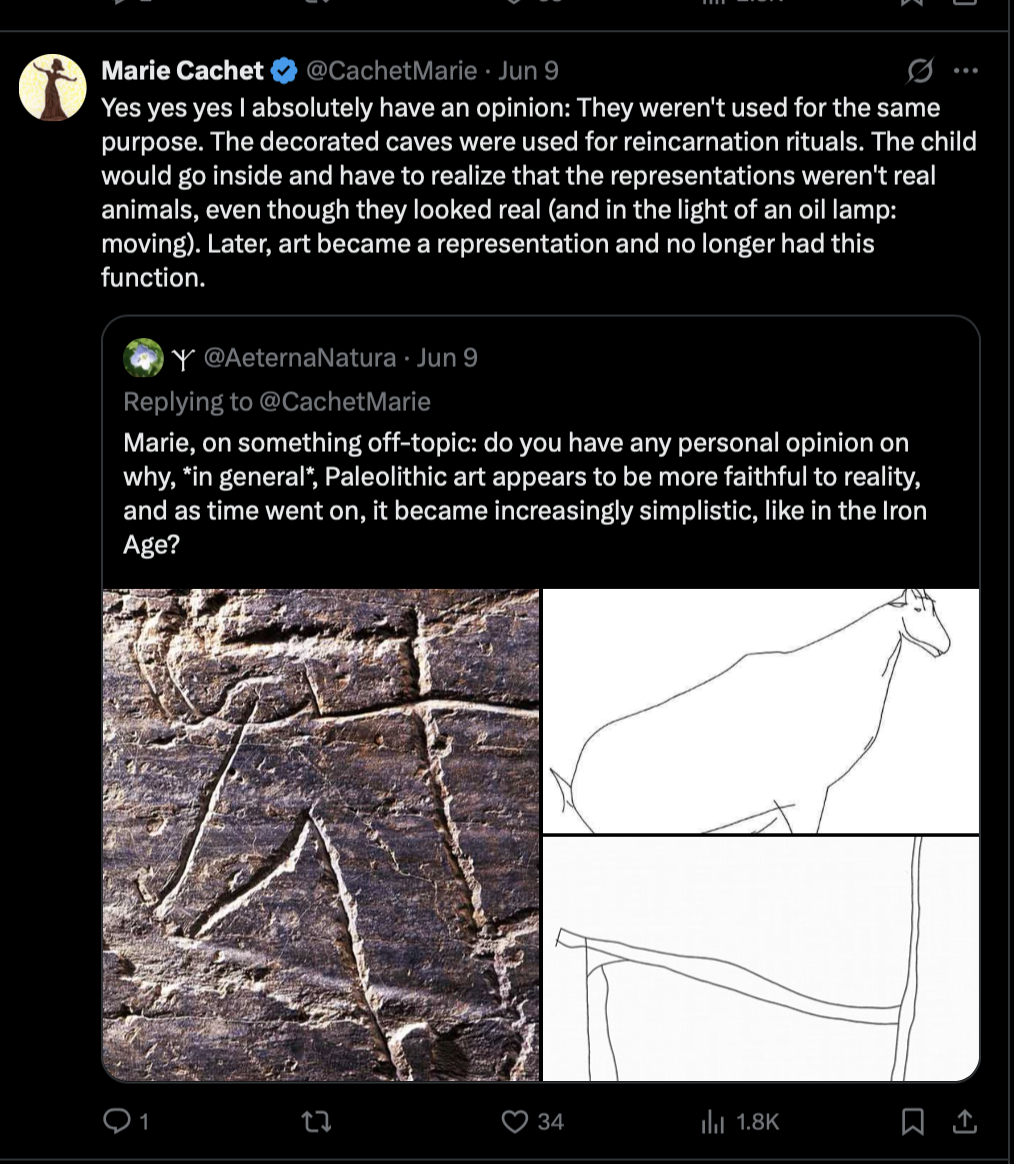Open the quoted tweet's question text

524,494
